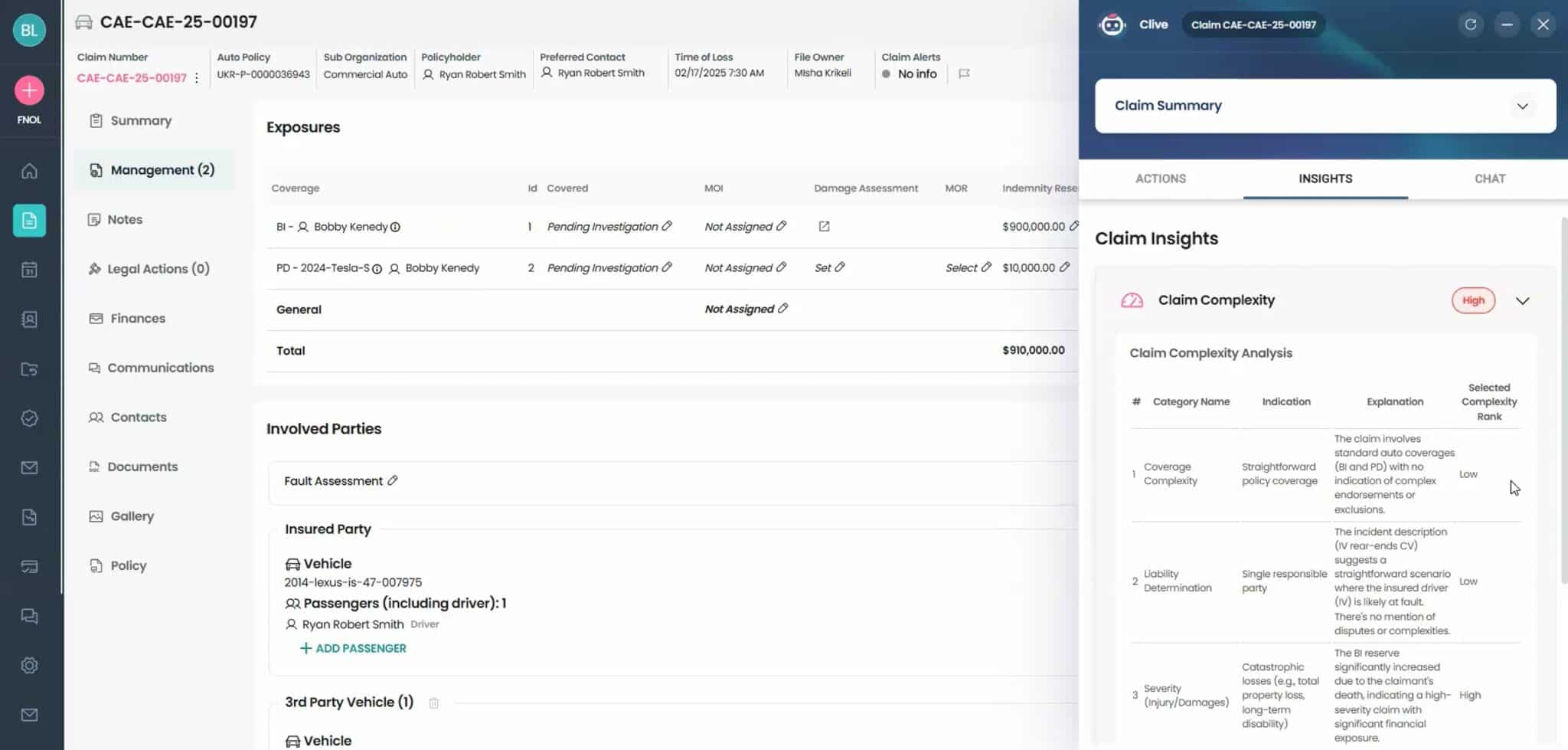Image resolution: width=1568 pixels, height=750 pixels.
Task: Expand the Claim Summary dropdown
Action: pos(1522,106)
